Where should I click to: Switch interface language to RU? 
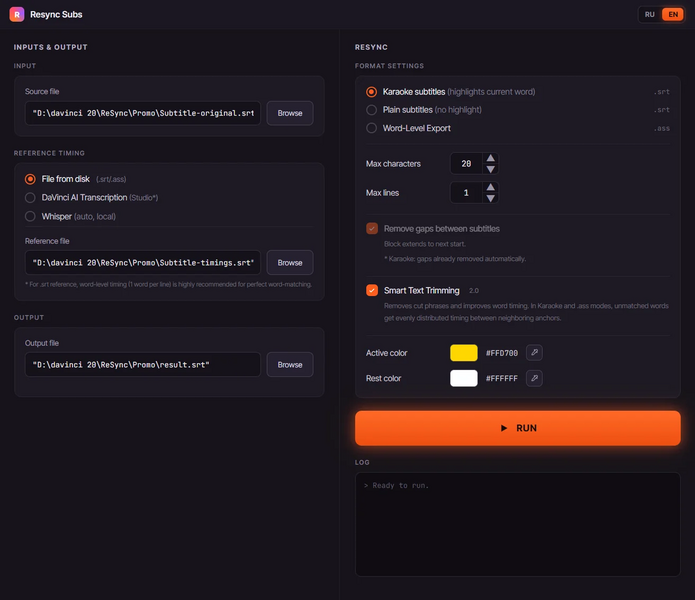click(649, 14)
